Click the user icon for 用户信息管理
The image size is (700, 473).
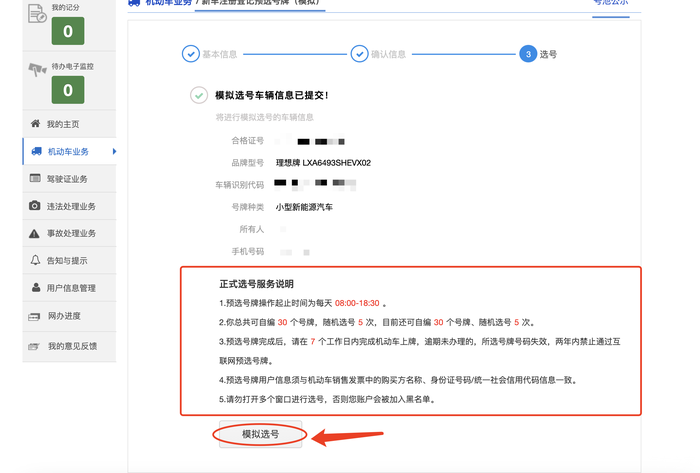pos(36,288)
